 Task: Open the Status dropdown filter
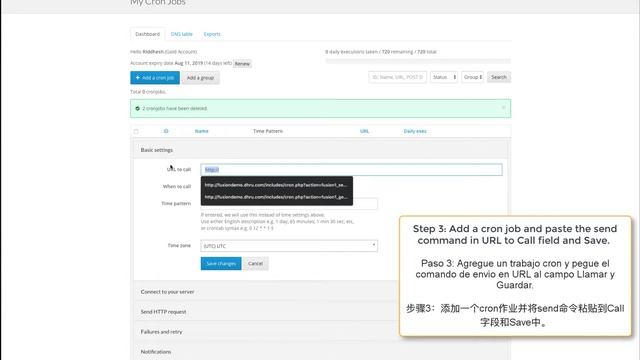click(444, 77)
